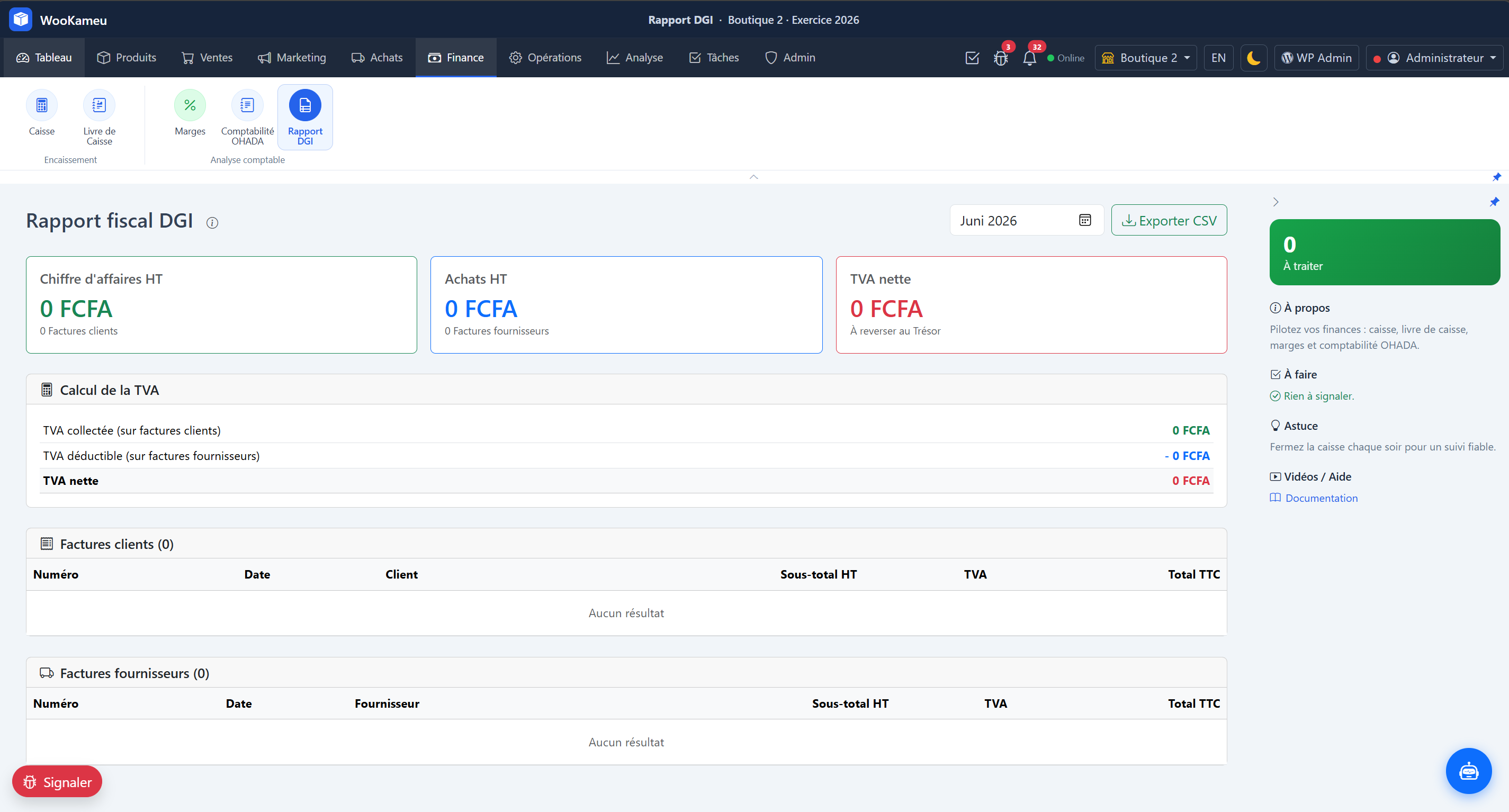Toggle dark mode moon icon
The height and width of the screenshot is (812, 1509).
[1254, 58]
